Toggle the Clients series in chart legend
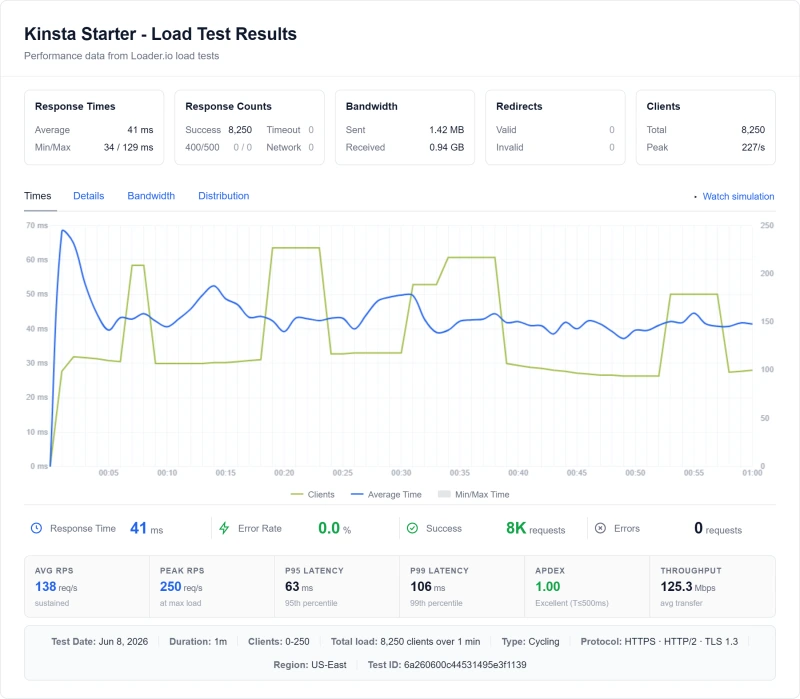800x699 pixels. point(312,494)
